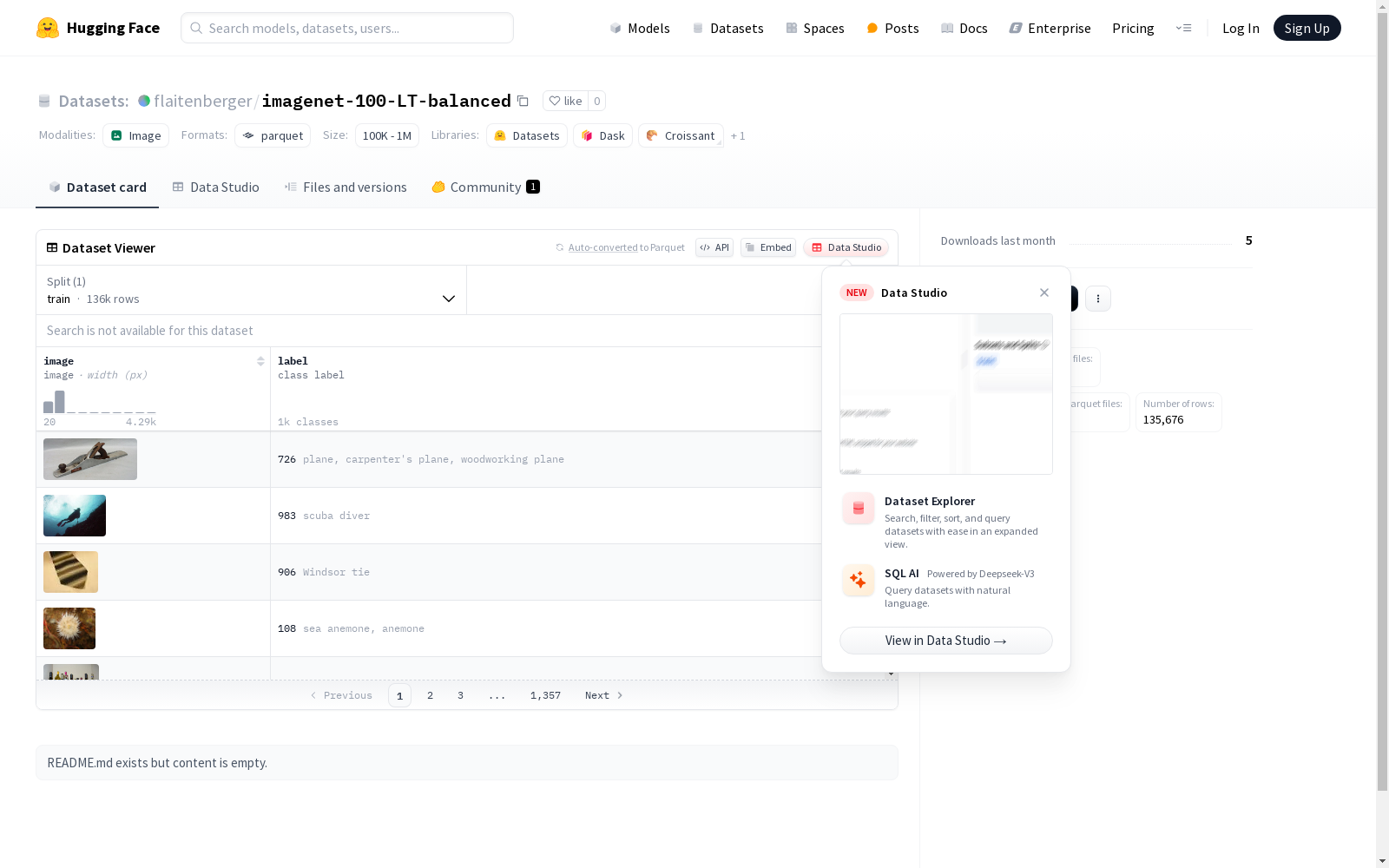The height and width of the screenshot is (868, 1389).
Task: Open the carpenter's plane thumbnail
Action: point(90,459)
